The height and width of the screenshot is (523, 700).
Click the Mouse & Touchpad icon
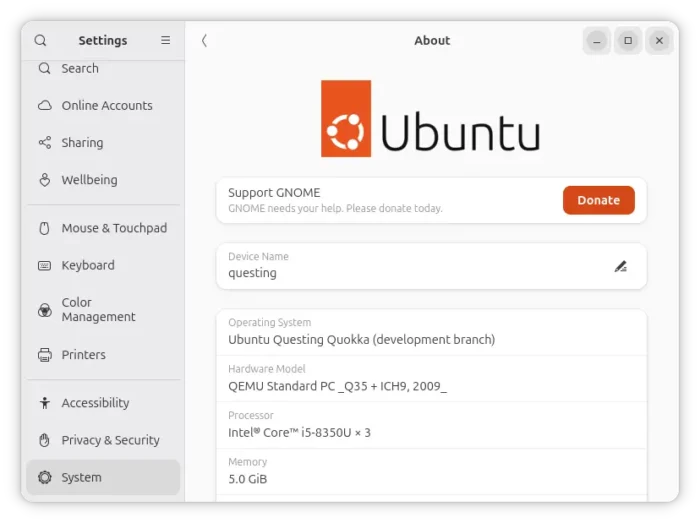tap(45, 228)
